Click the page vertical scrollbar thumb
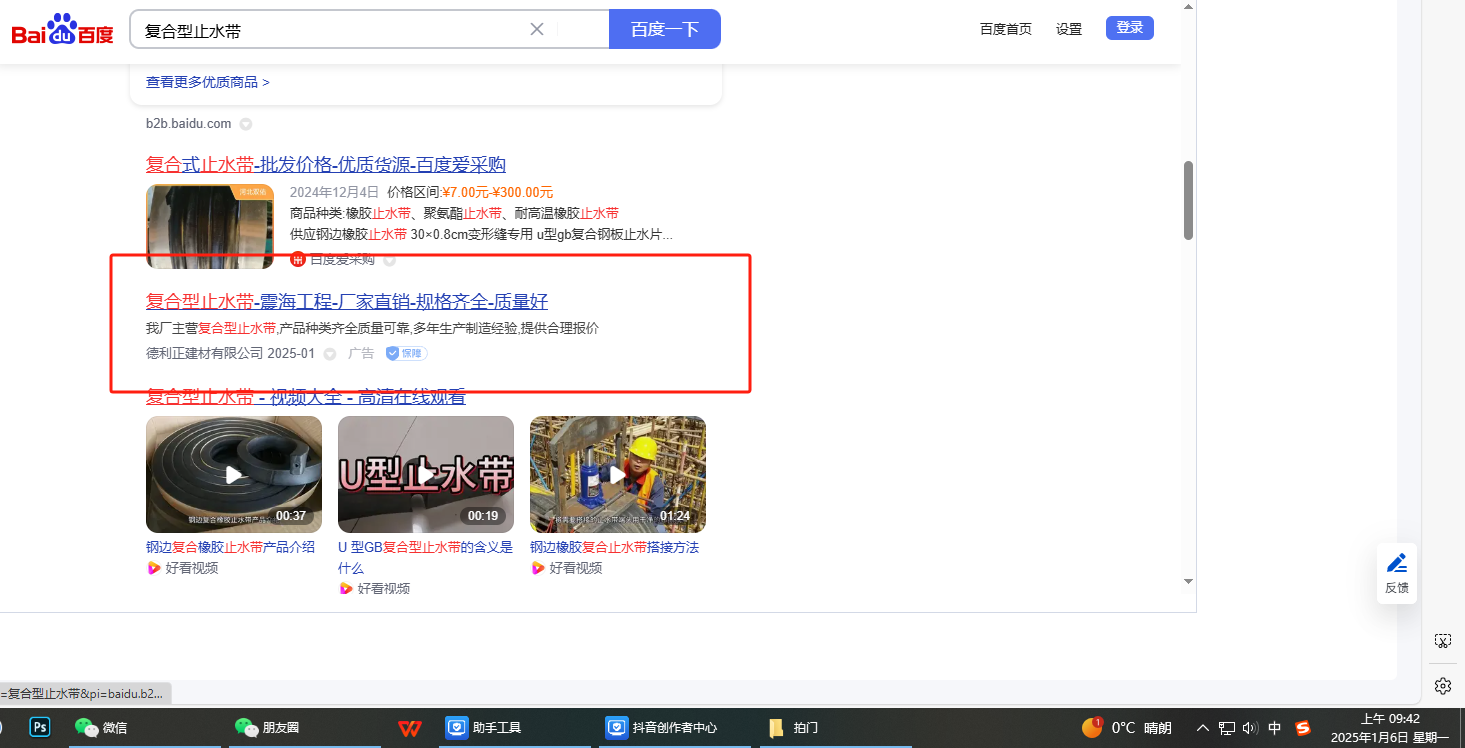Viewport: 1465px width, 748px height. [1188, 200]
